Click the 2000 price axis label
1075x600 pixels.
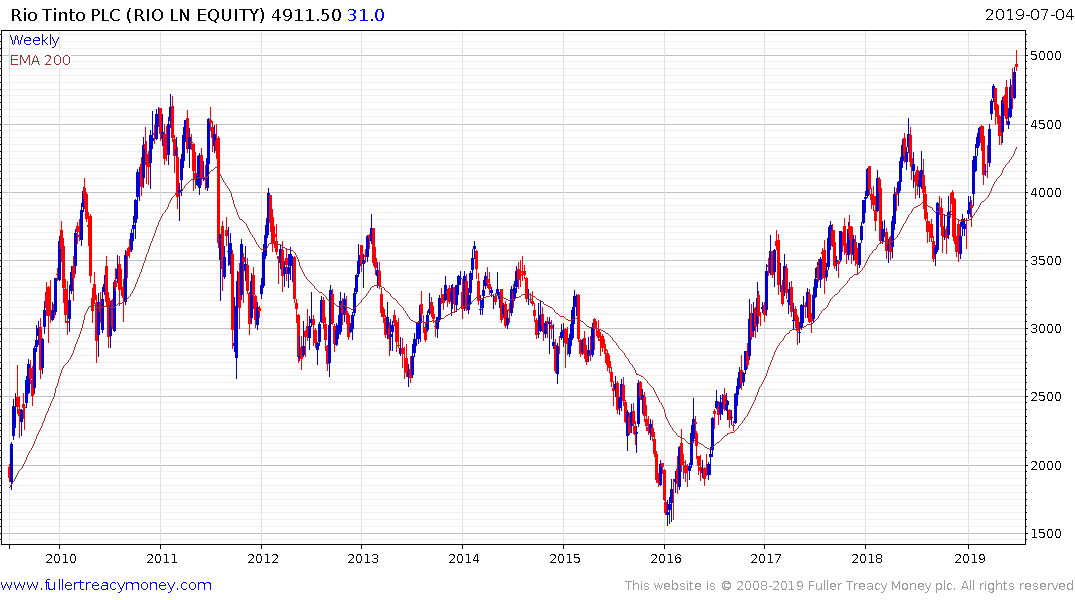[x=1046, y=465]
